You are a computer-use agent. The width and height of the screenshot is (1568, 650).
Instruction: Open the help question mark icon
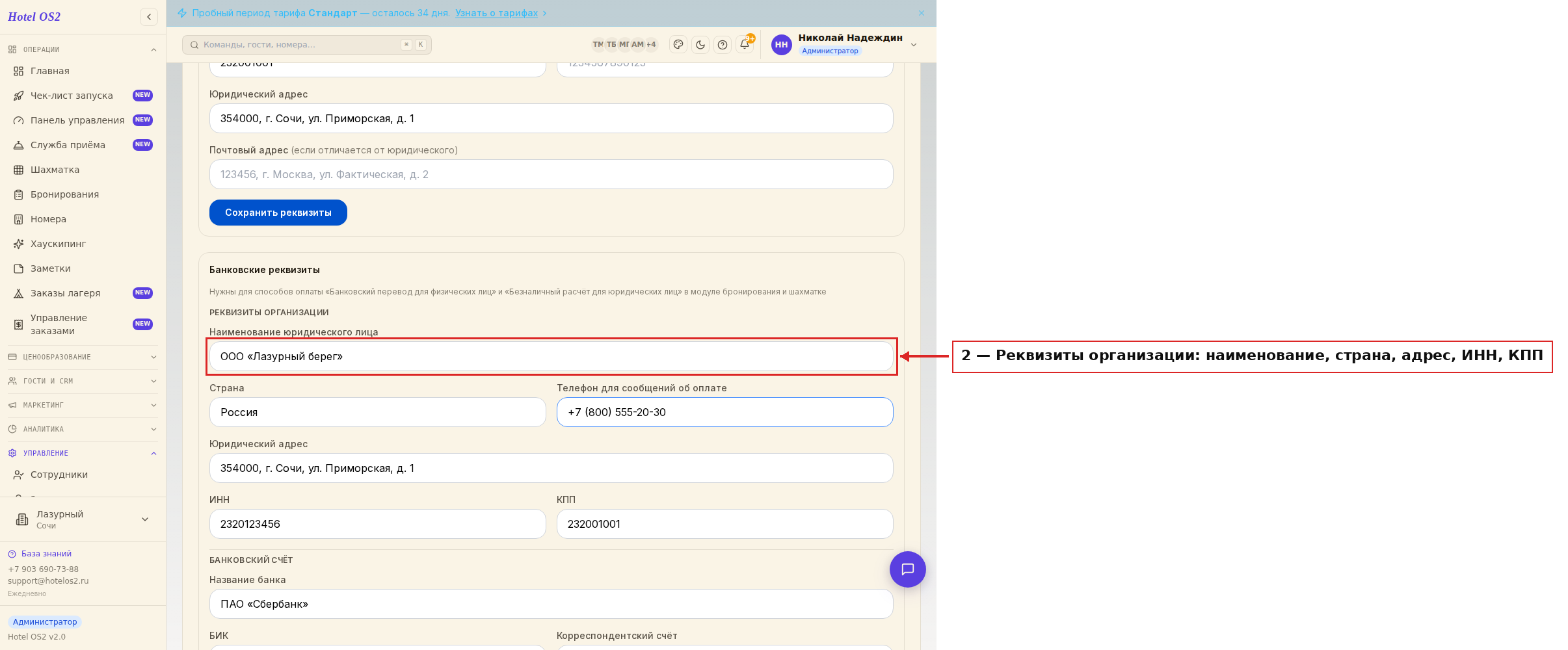pyautogui.click(x=723, y=45)
